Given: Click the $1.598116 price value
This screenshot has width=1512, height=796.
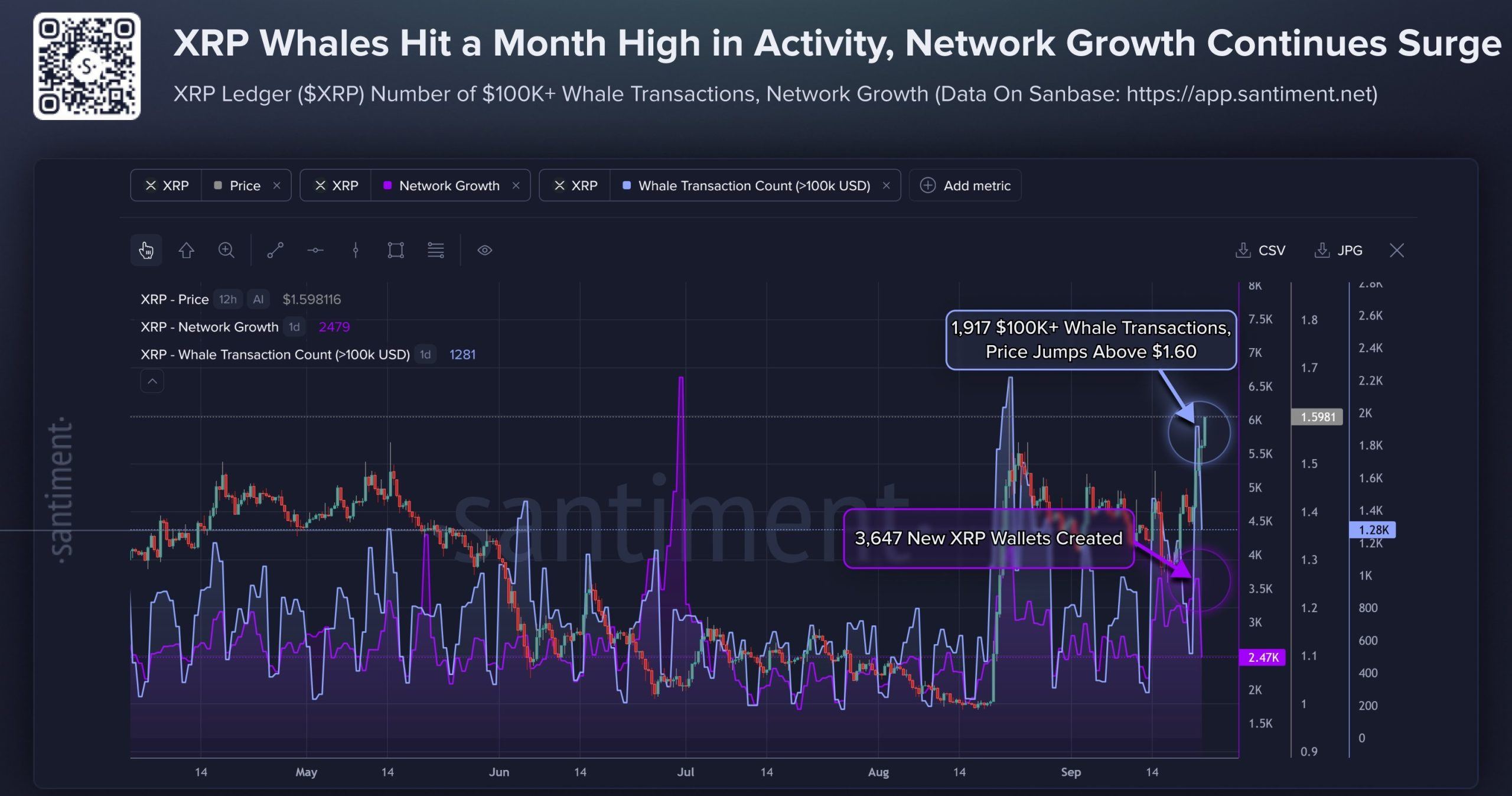Looking at the screenshot, I should [x=312, y=300].
